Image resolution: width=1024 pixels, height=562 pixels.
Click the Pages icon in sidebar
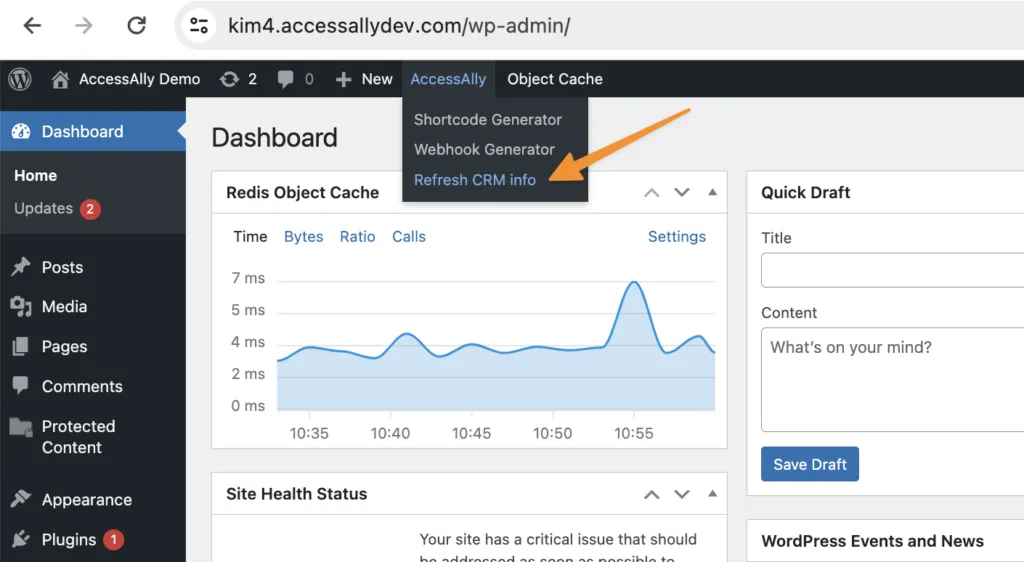[21, 346]
